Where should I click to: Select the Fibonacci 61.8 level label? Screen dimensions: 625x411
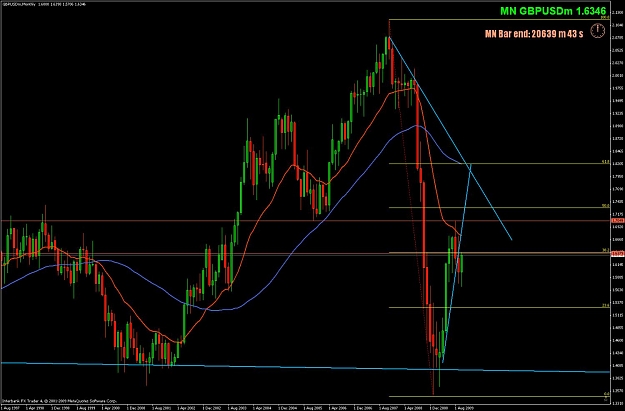point(605,162)
